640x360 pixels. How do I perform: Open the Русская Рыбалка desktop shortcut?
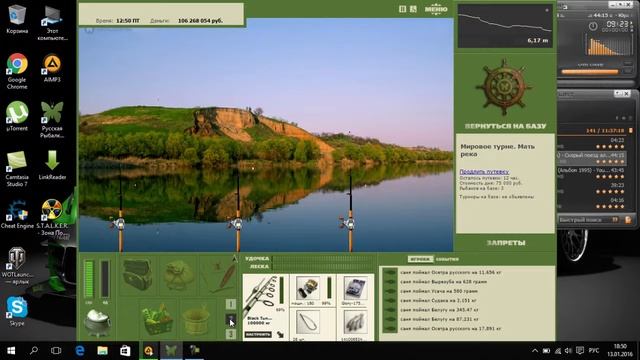pyautogui.click(x=52, y=120)
